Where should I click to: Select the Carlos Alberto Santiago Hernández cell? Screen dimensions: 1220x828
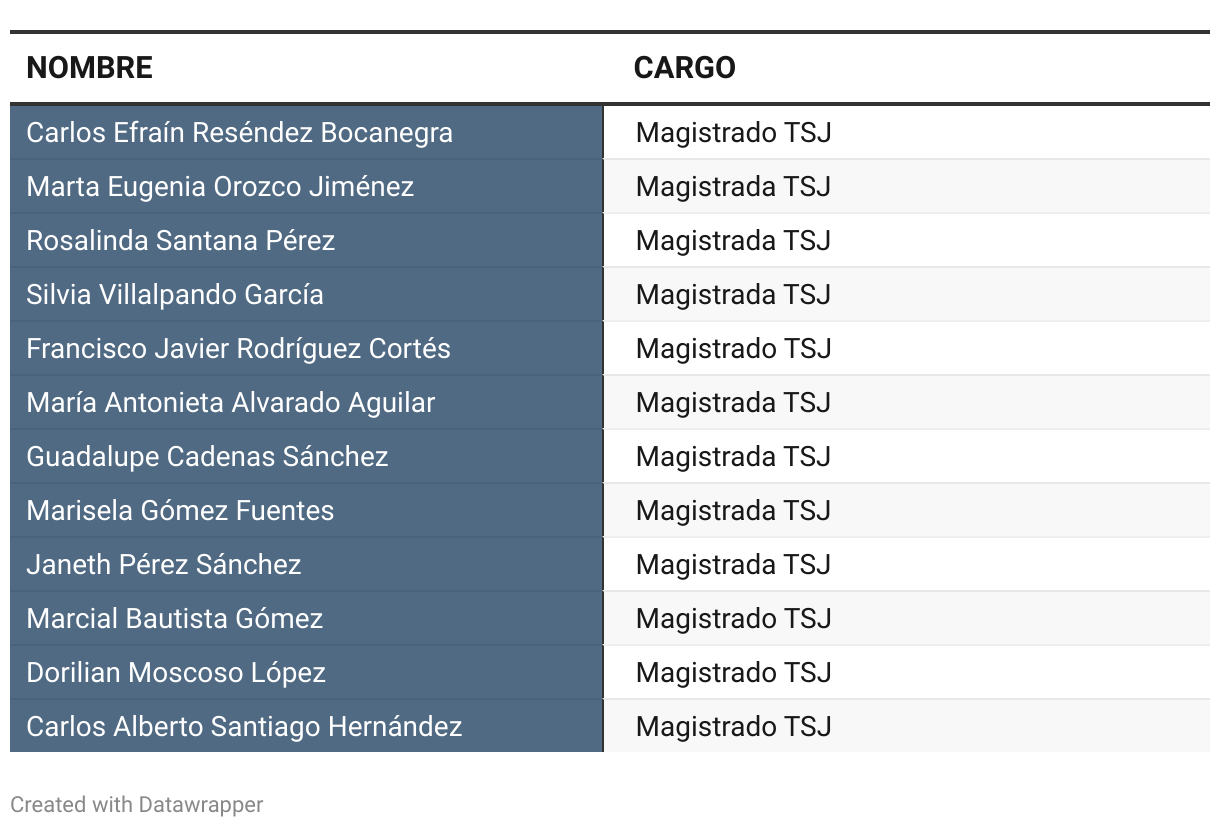[x=307, y=726]
